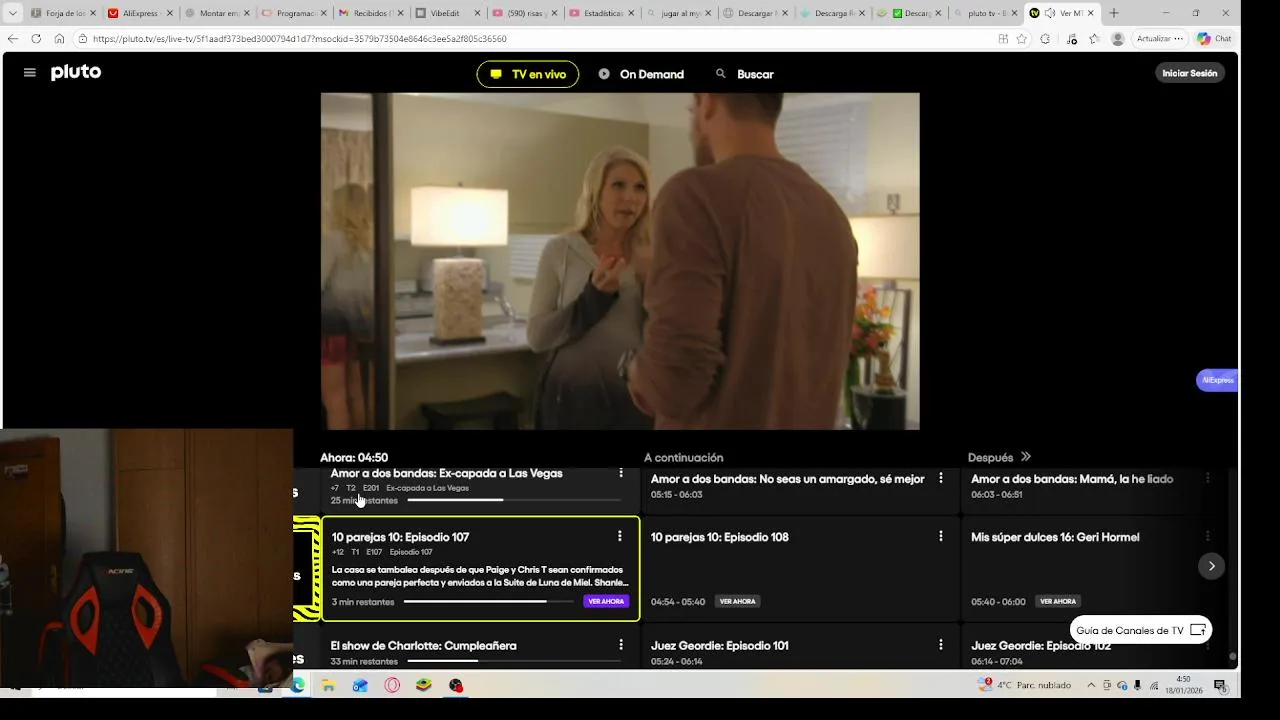Click the Actualizar browser button
The height and width of the screenshot is (720, 1280).
1160,39
